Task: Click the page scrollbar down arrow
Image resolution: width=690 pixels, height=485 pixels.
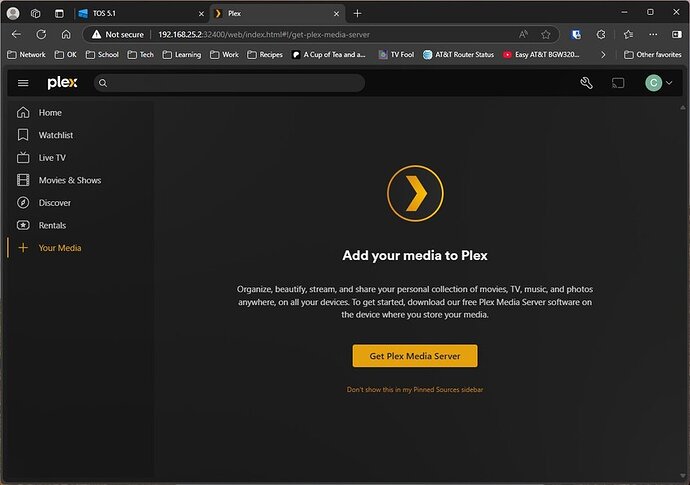Action: (x=683, y=475)
